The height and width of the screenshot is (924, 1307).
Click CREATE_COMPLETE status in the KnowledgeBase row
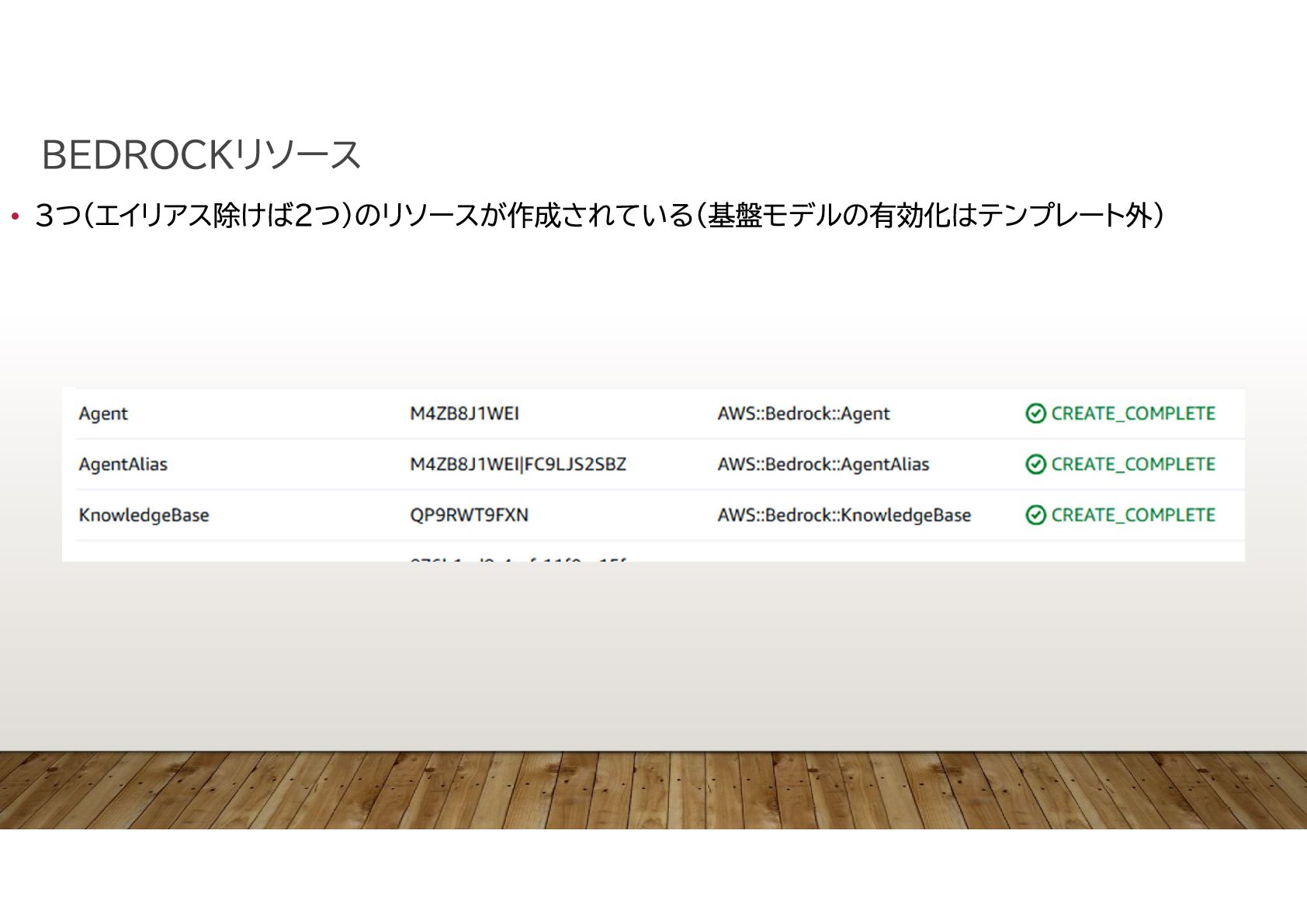pos(1133,515)
